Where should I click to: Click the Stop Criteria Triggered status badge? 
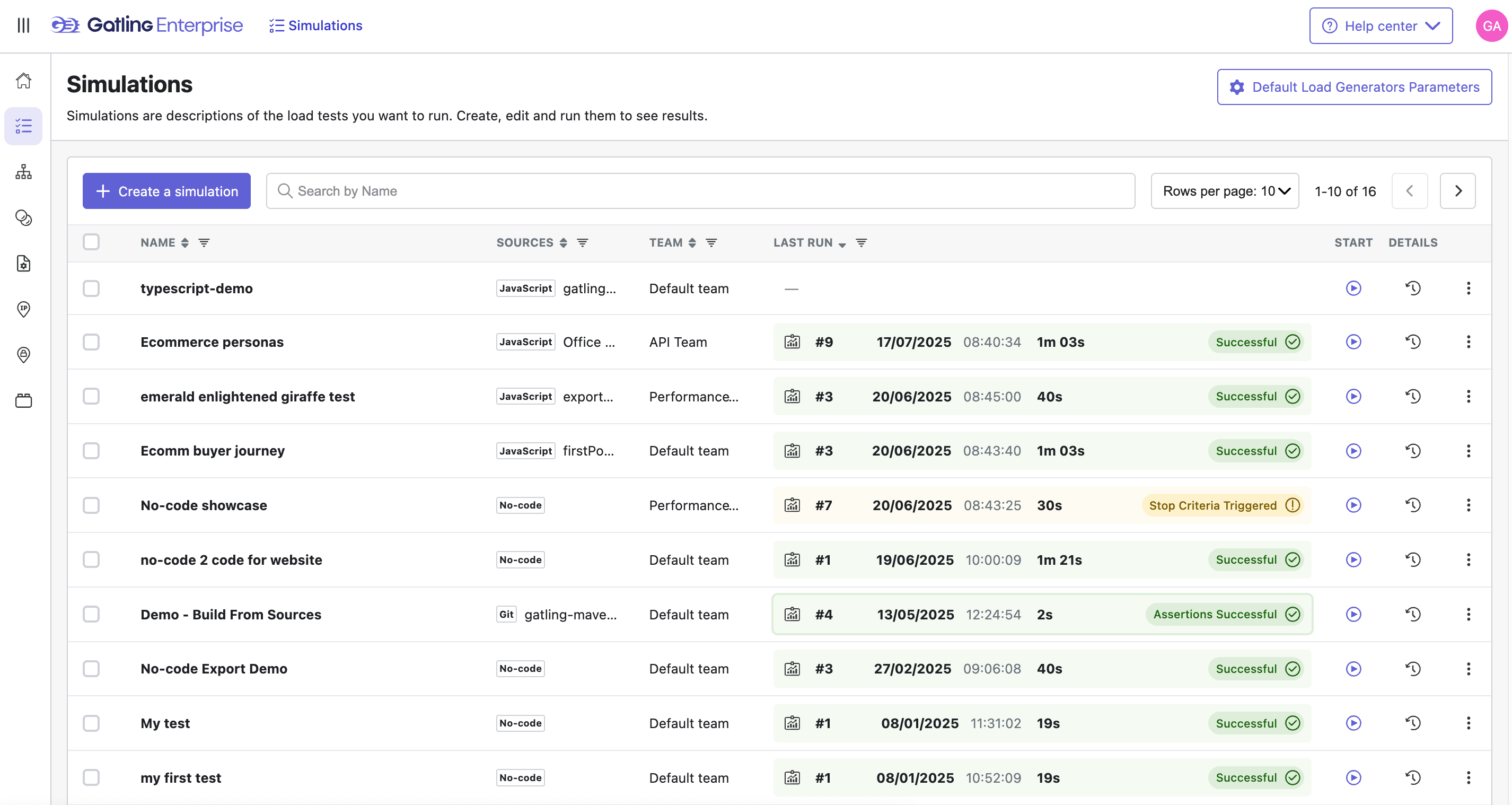click(1223, 505)
